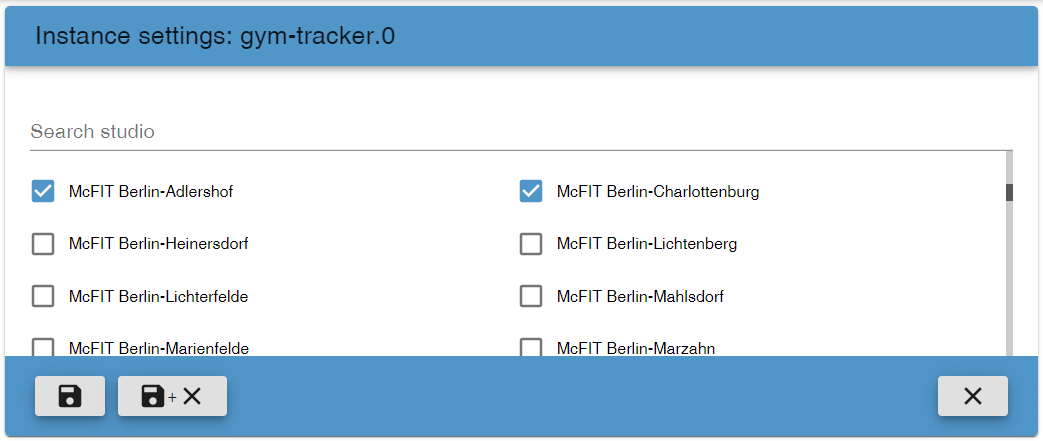Screen dimensions: 1043x441
Task: Enable the McFIT Berlin-Marzahn checkbox
Action: point(531,348)
